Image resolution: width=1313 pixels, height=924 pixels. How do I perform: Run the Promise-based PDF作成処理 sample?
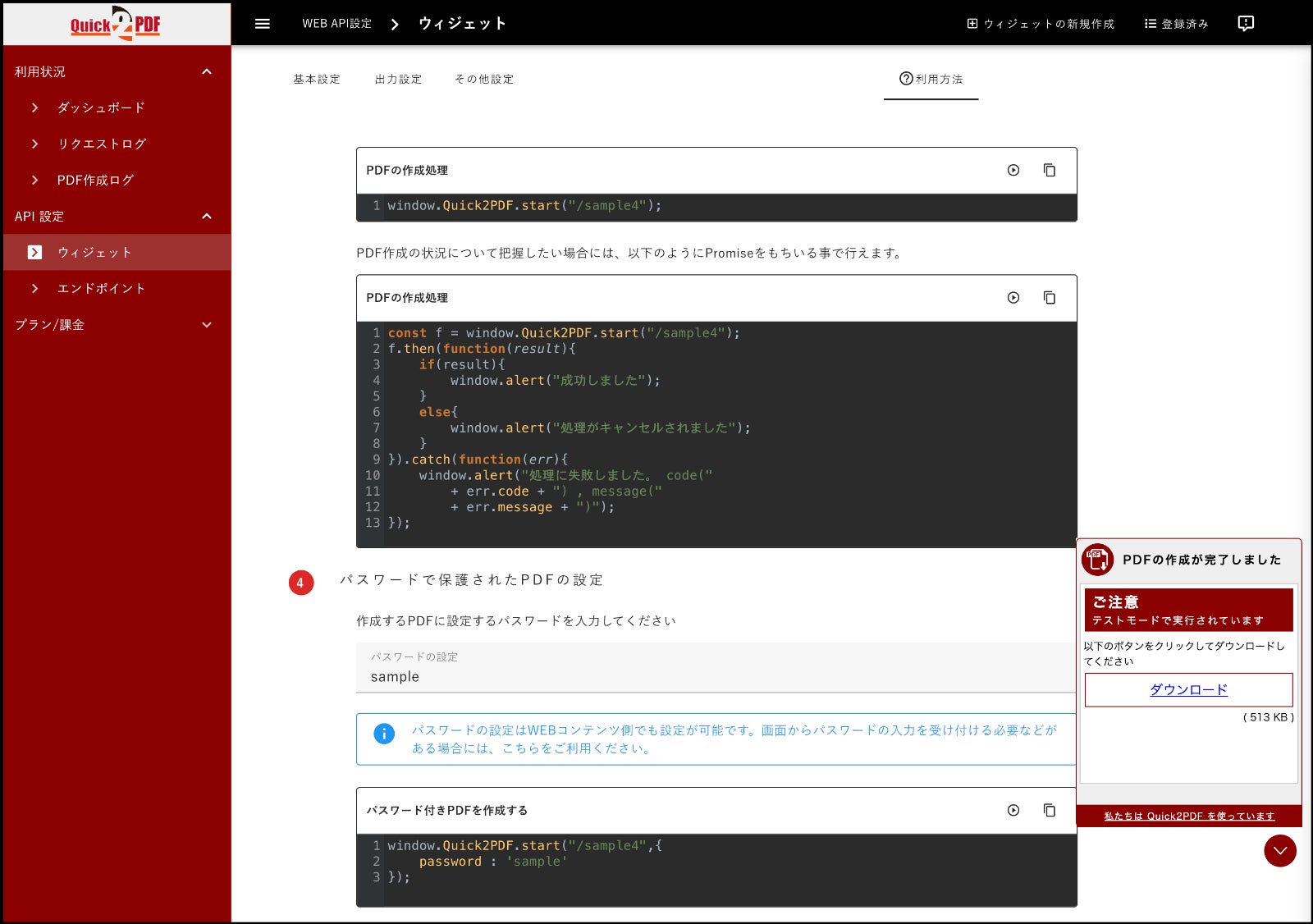[x=1013, y=298]
